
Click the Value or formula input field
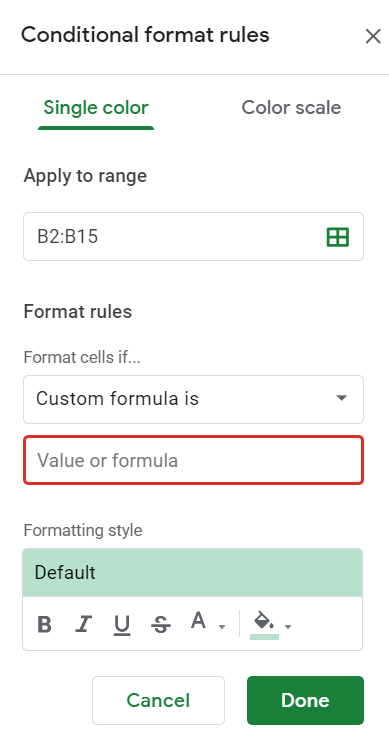coord(193,460)
